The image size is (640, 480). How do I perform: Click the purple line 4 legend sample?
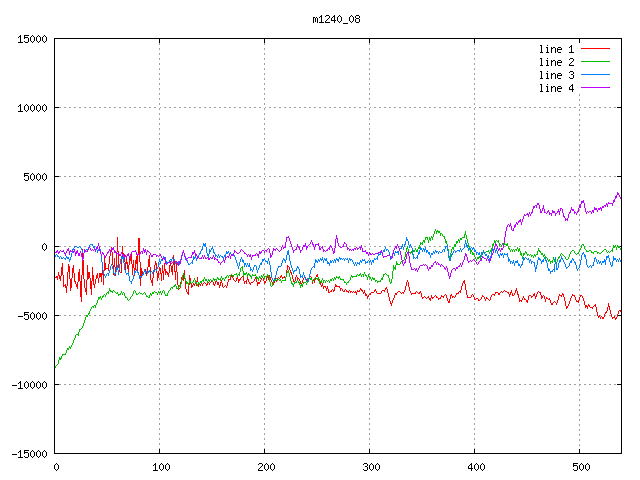596,88
